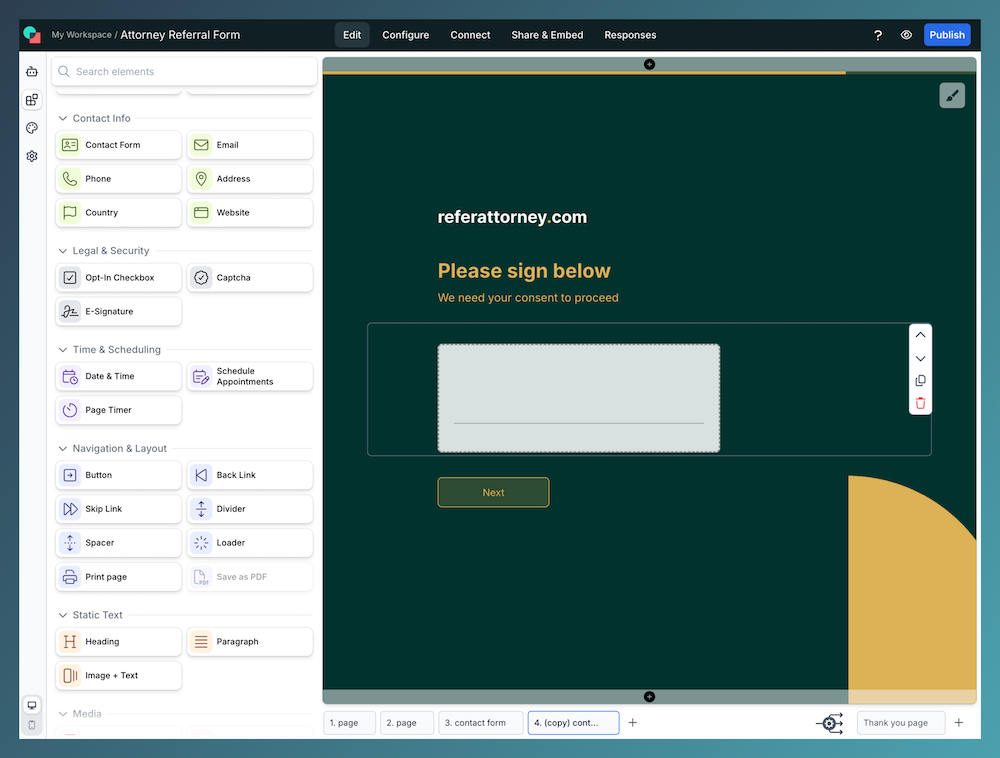Open the conditional logic flow icon
Image resolution: width=1000 pixels, height=758 pixels.
click(x=830, y=722)
